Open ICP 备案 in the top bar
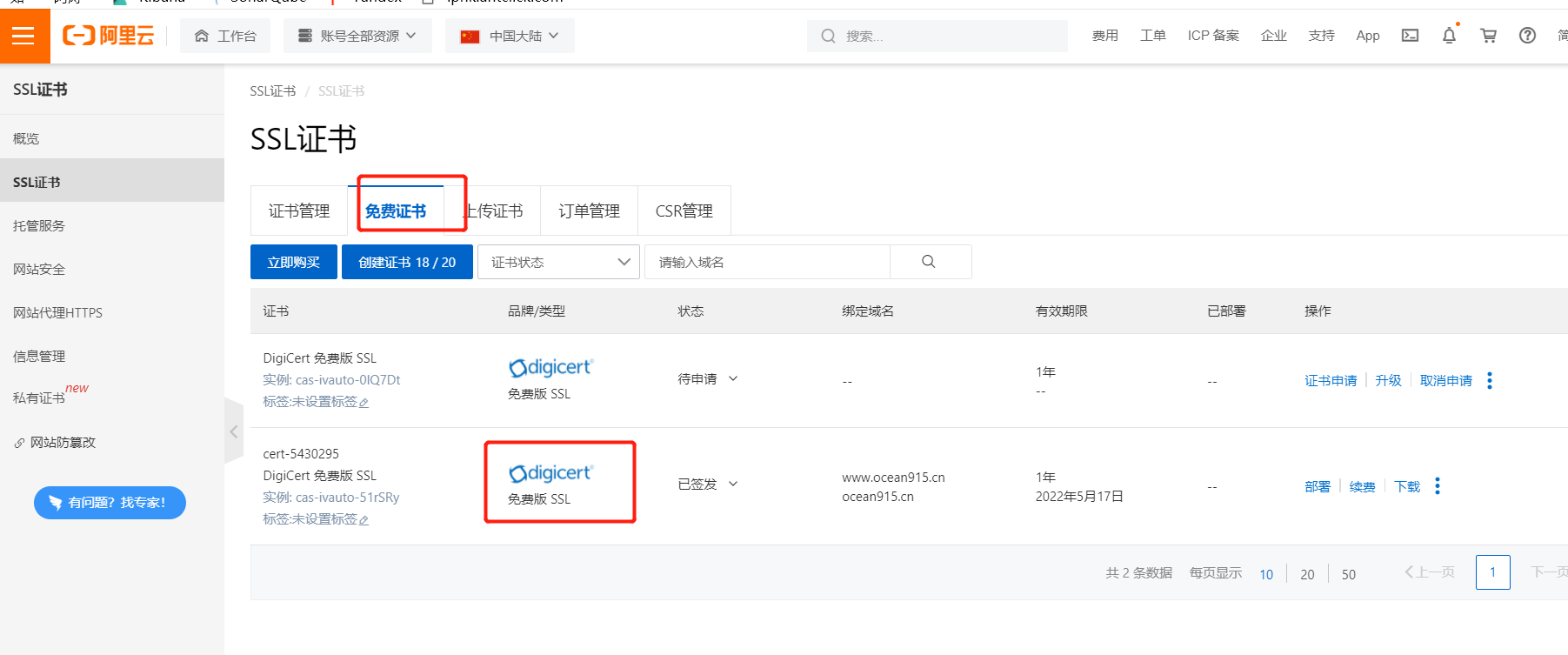 [x=1213, y=36]
